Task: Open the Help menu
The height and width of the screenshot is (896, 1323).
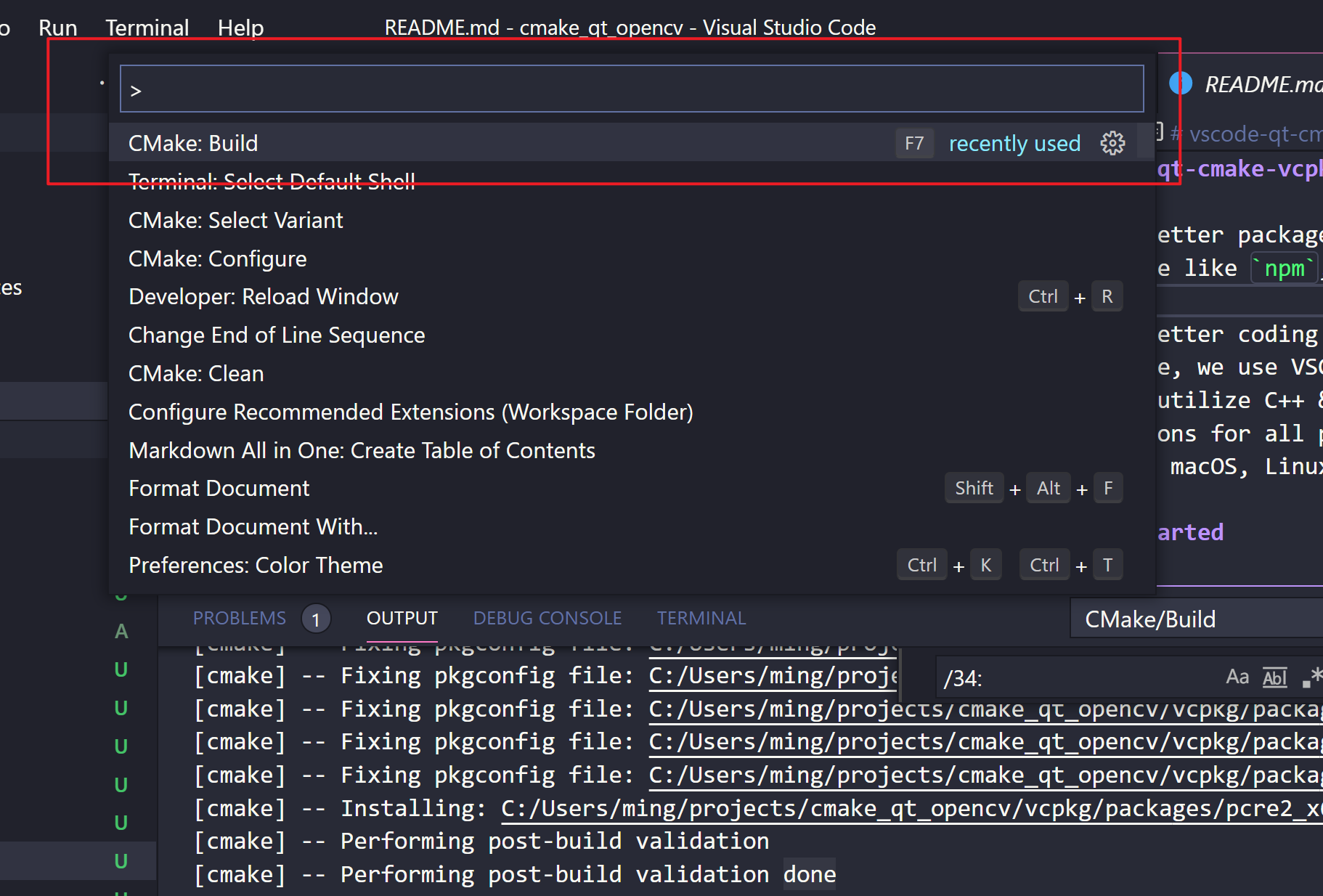Action: (240, 27)
